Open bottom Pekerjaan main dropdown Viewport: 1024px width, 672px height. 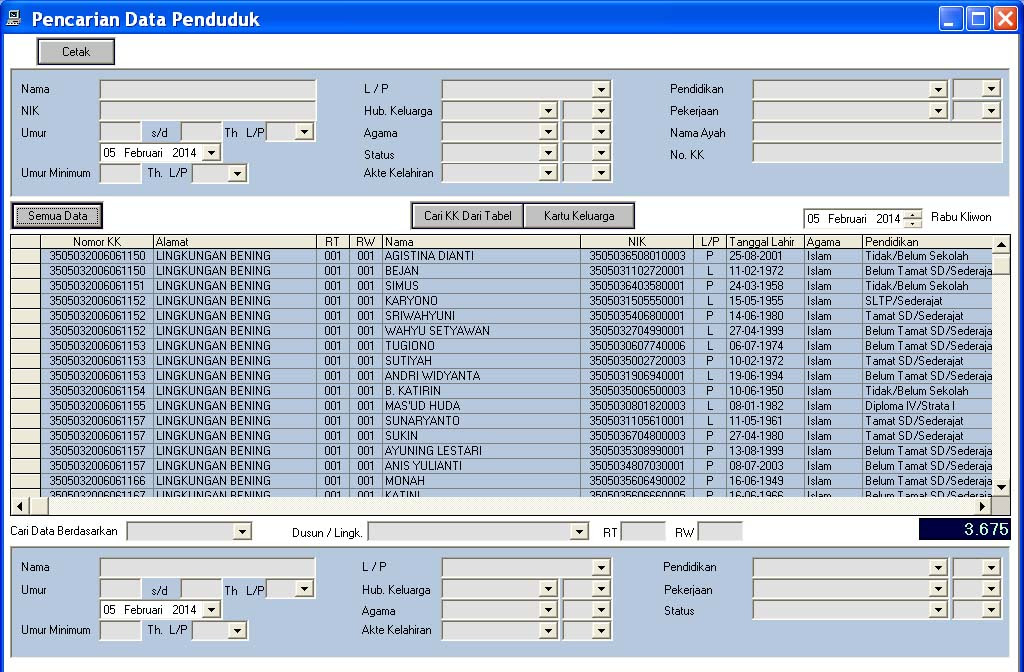(938, 590)
